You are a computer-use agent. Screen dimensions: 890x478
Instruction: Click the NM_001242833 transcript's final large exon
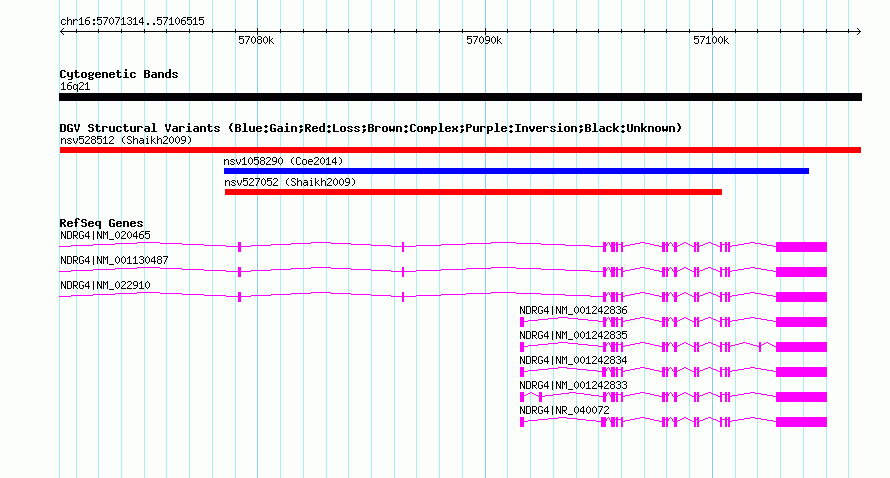(801, 397)
